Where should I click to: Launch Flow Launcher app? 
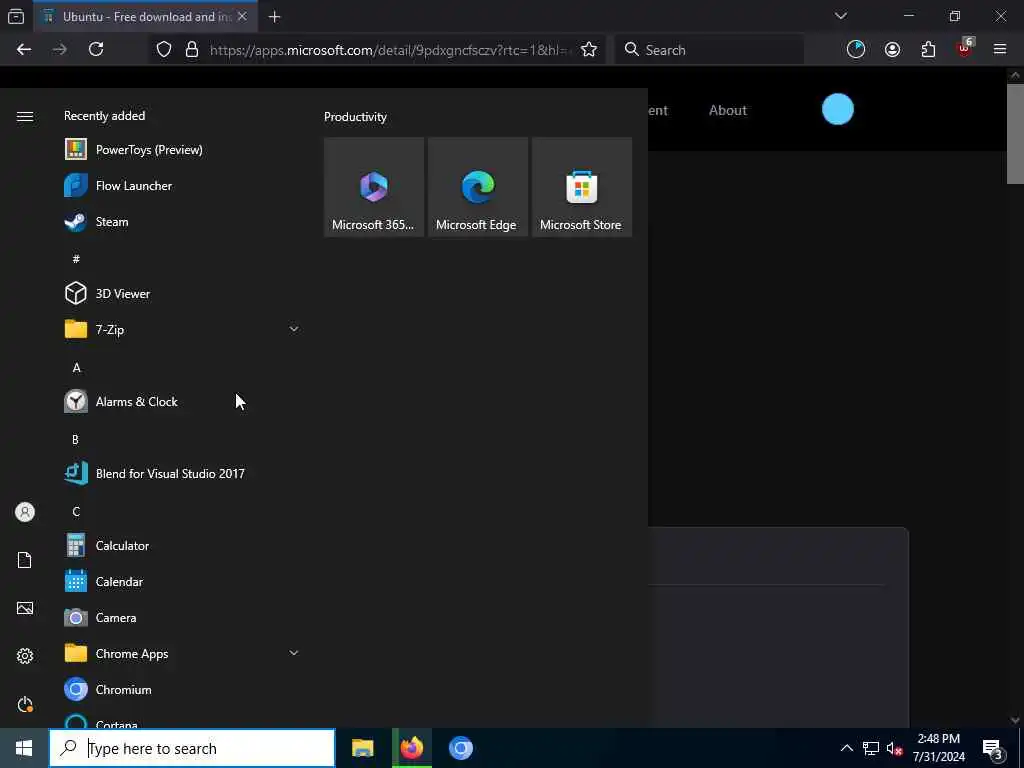pos(182,185)
